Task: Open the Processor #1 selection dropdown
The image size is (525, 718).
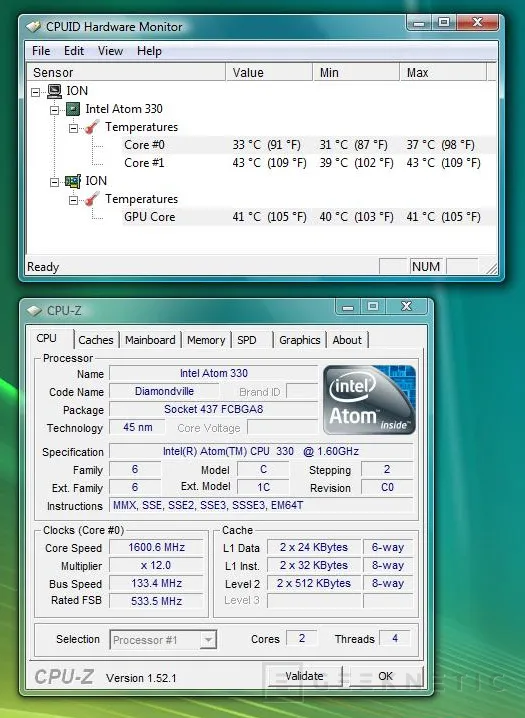Action: tap(208, 640)
